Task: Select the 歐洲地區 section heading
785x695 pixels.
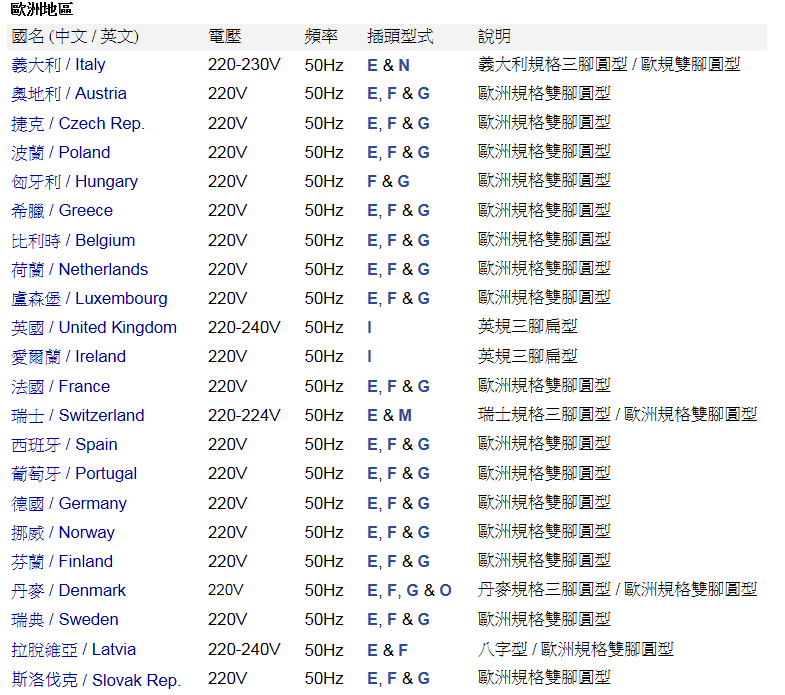Action: pyautogui.click(x=42, y=9)
